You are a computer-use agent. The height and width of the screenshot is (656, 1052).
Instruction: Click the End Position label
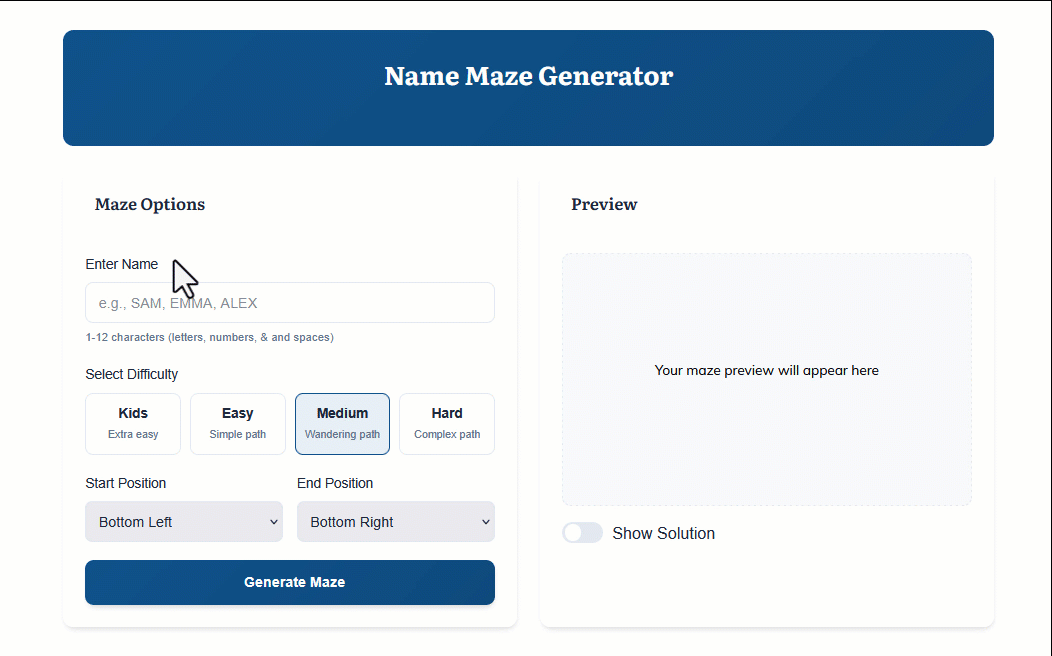(335, 483)
